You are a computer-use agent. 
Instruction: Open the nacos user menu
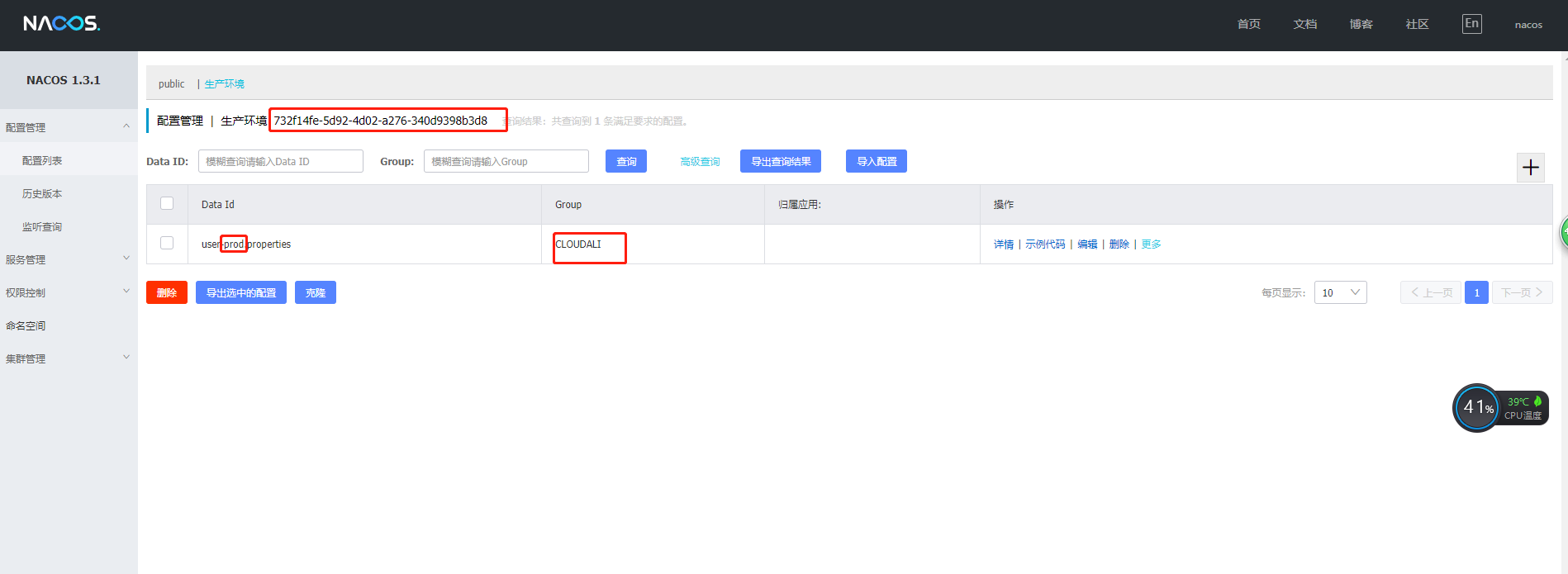[x=1528, y=25]
